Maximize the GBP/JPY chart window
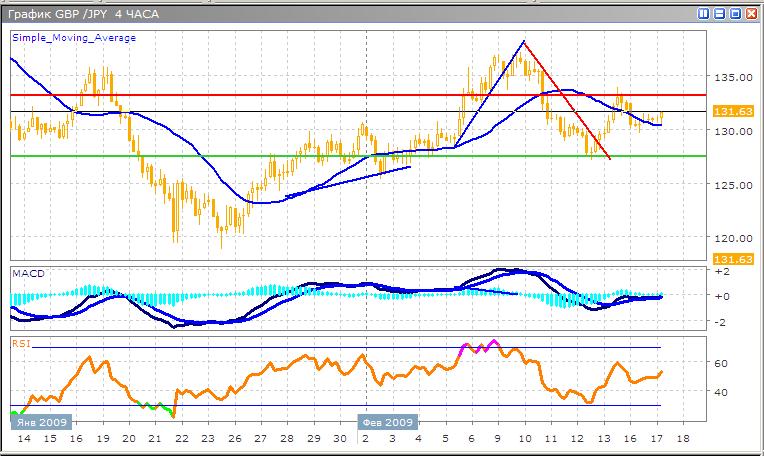This screenshot has height=456, width=764. [x=735, y=13]
